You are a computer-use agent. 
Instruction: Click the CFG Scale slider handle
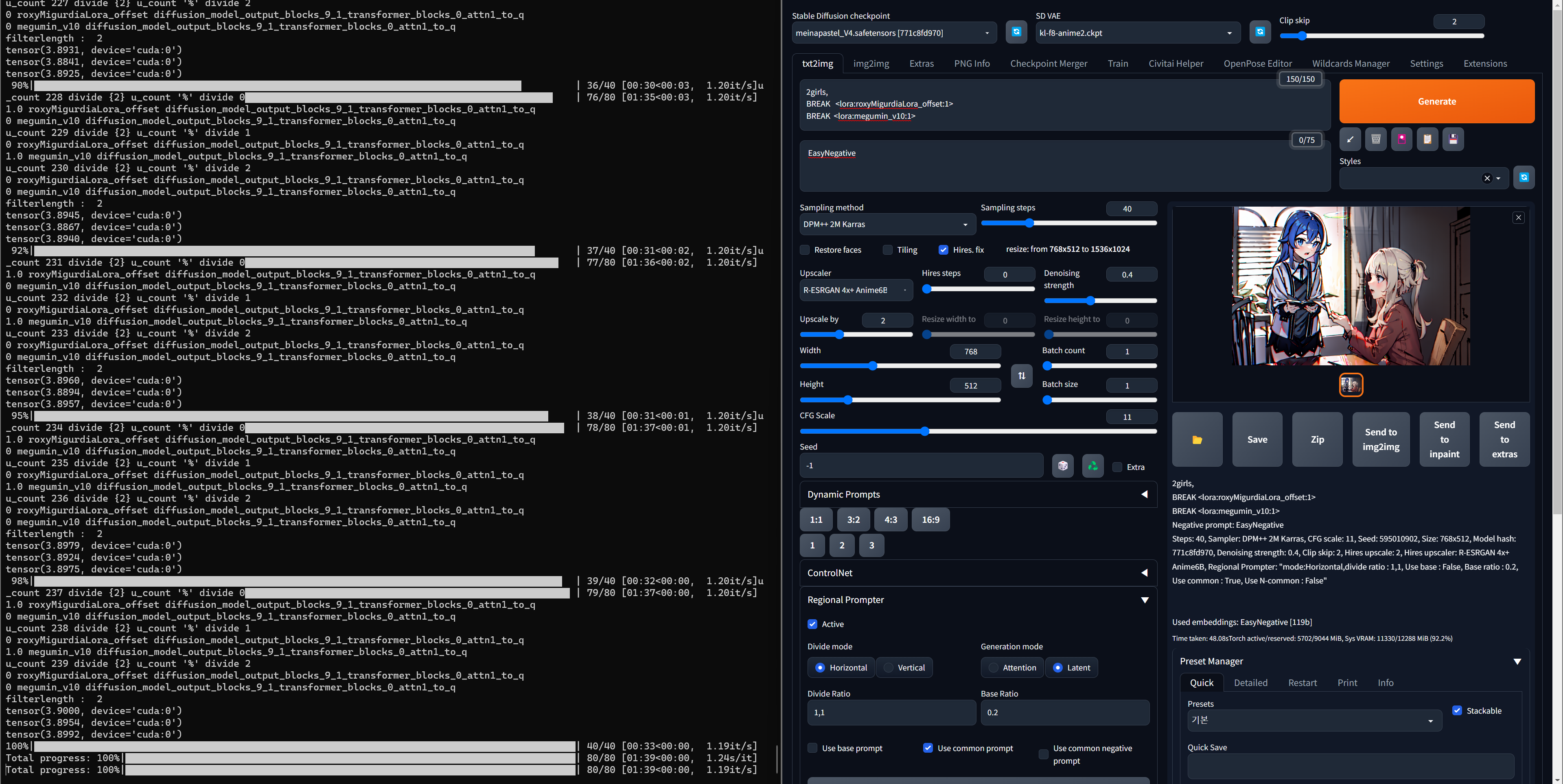pos(925,432)
